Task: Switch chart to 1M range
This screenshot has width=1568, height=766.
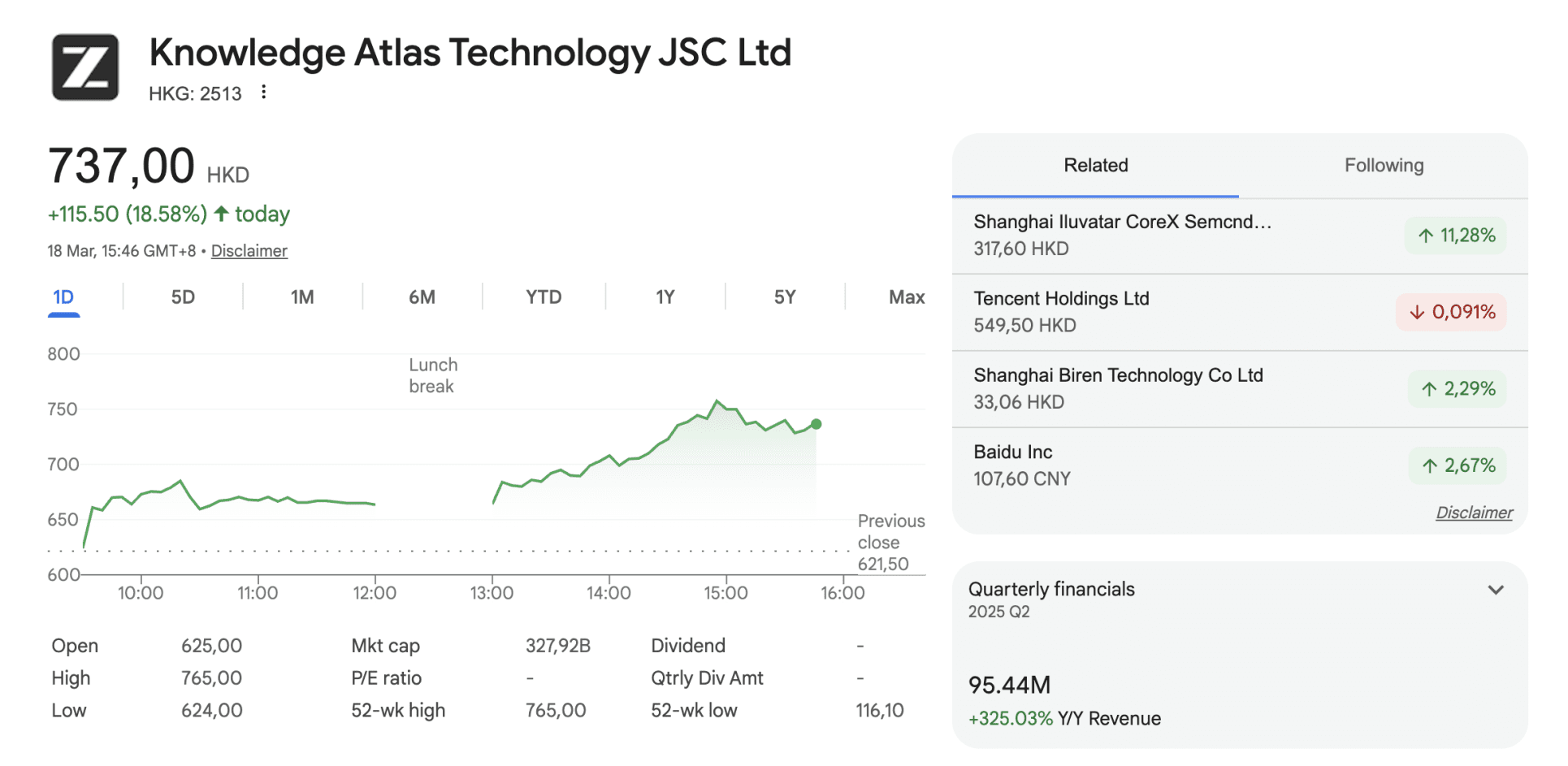Action: (x=302, y=297)
